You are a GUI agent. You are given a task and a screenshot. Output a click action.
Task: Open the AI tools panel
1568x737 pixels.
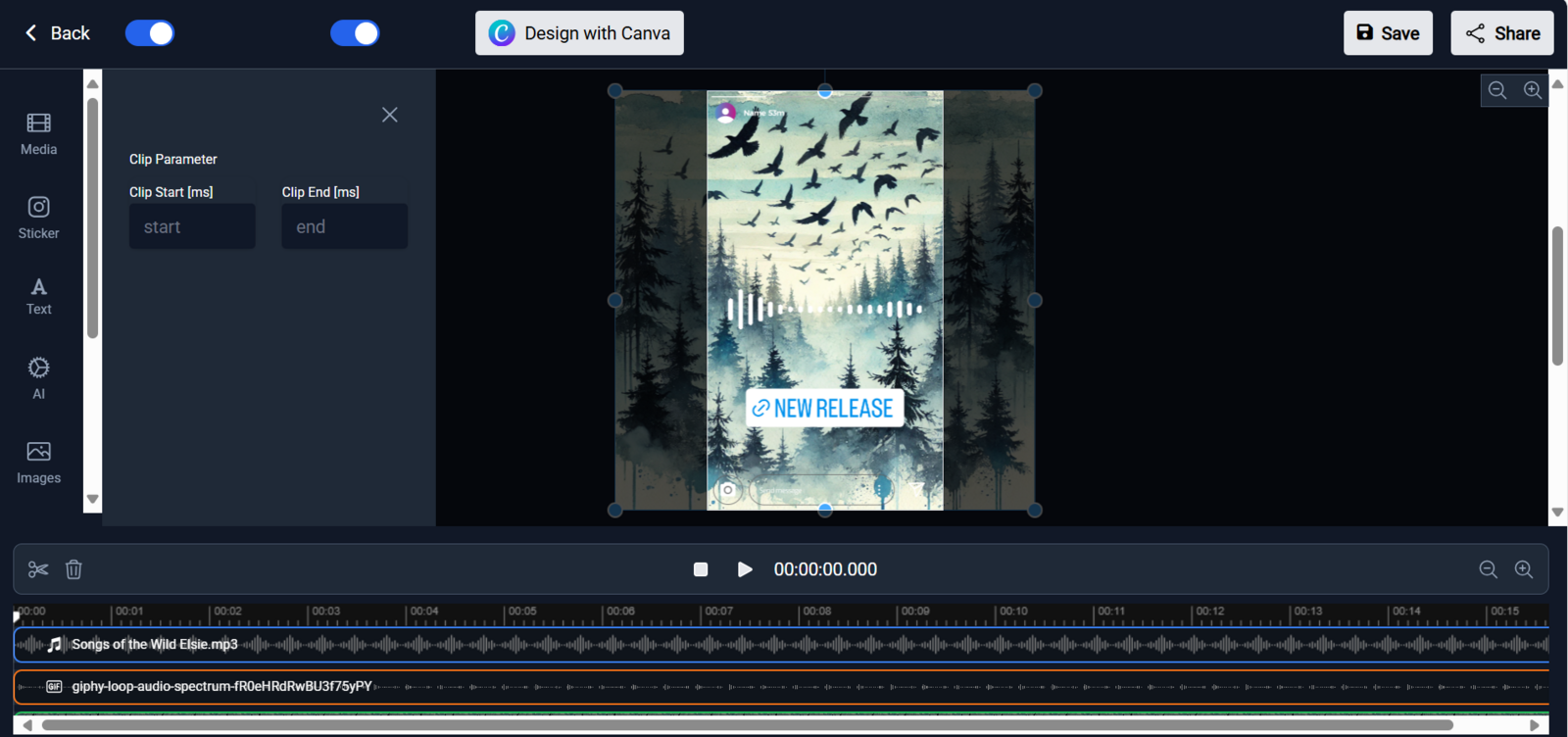tap(39, 378)
